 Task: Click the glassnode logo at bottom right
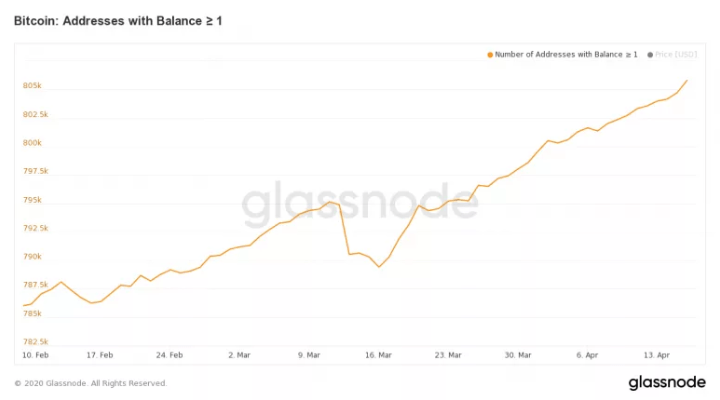point(667,383)
